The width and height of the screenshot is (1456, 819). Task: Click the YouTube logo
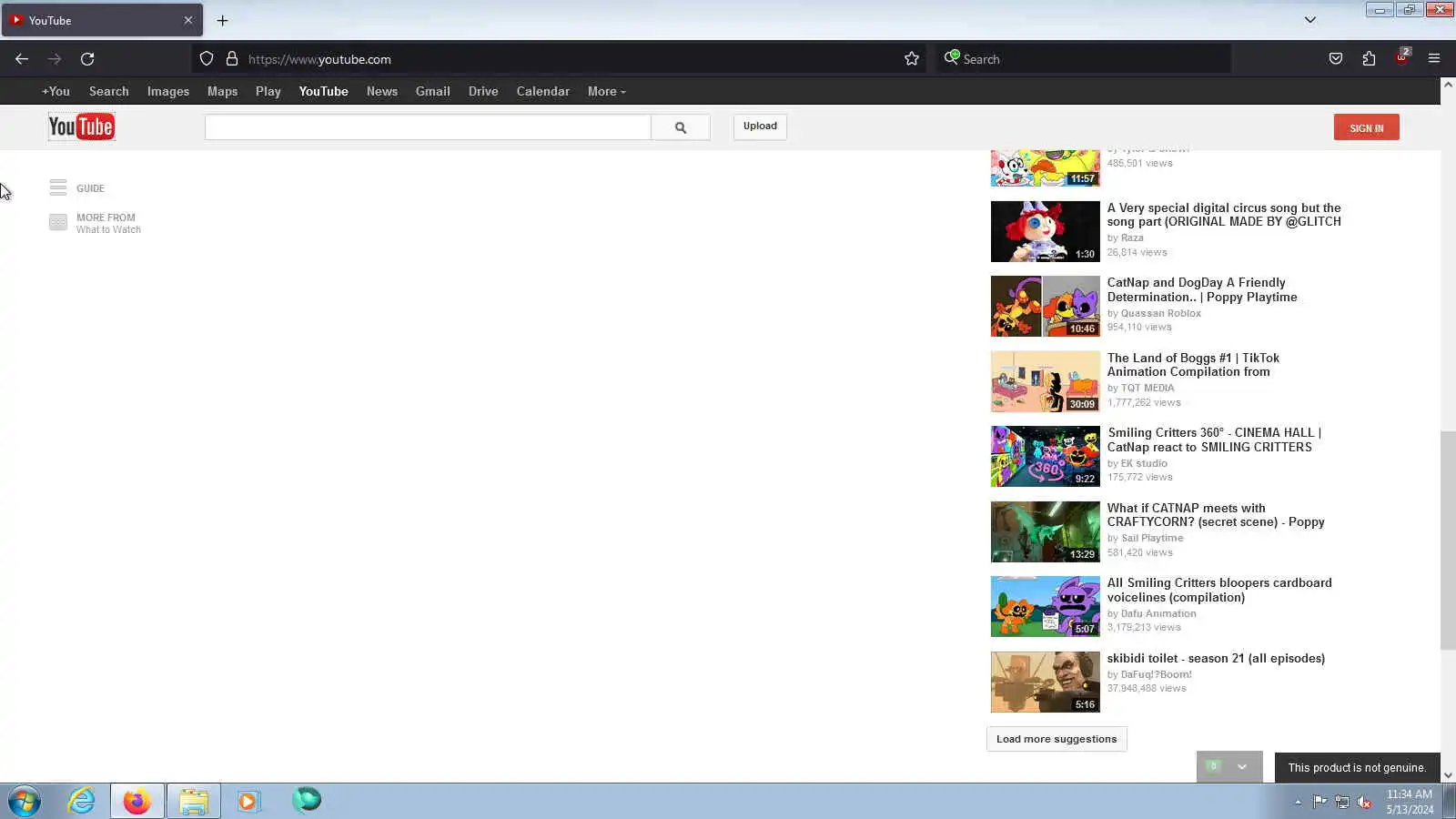point(82,127)
